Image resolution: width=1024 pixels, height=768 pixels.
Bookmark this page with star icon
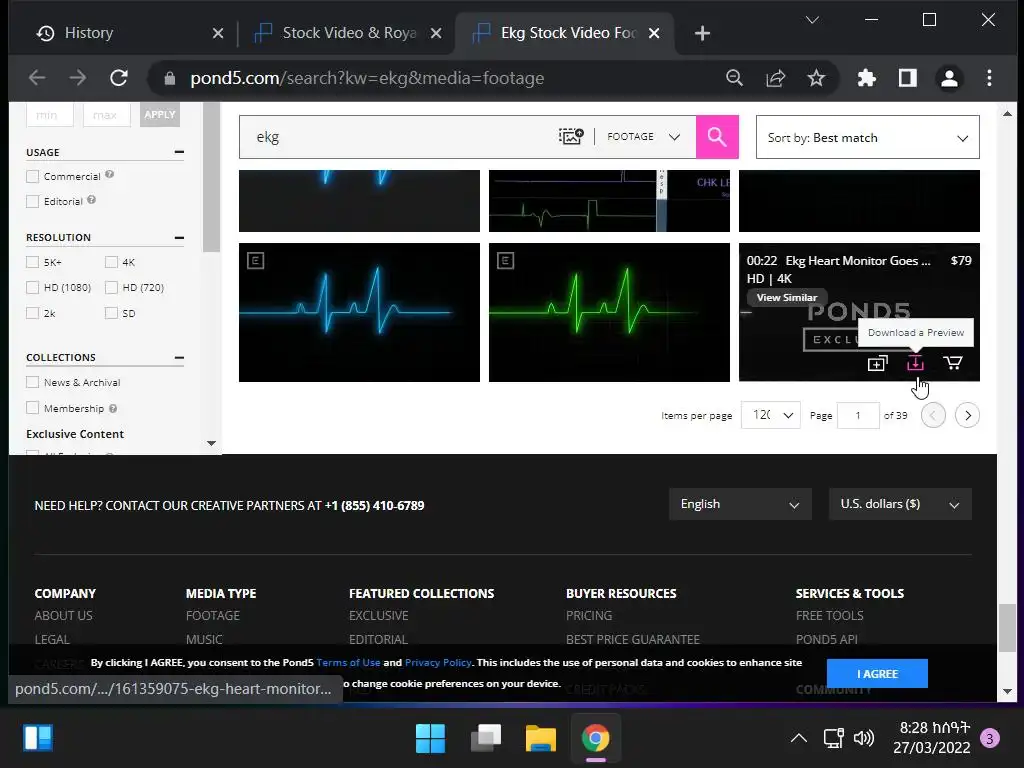click(x=816, y=78)
